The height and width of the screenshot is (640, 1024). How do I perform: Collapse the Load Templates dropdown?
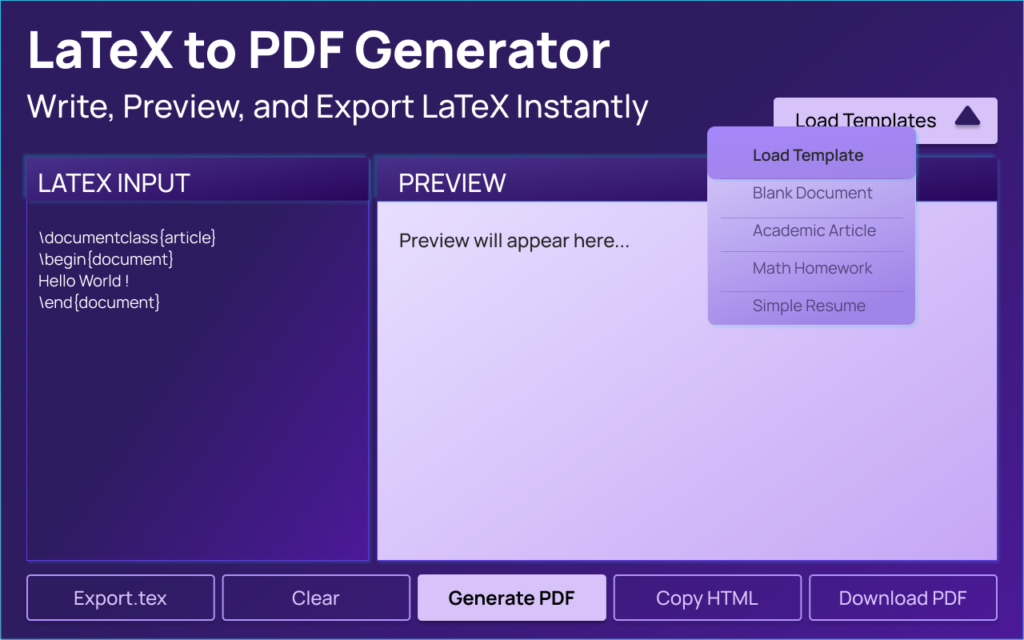(865, 120)
